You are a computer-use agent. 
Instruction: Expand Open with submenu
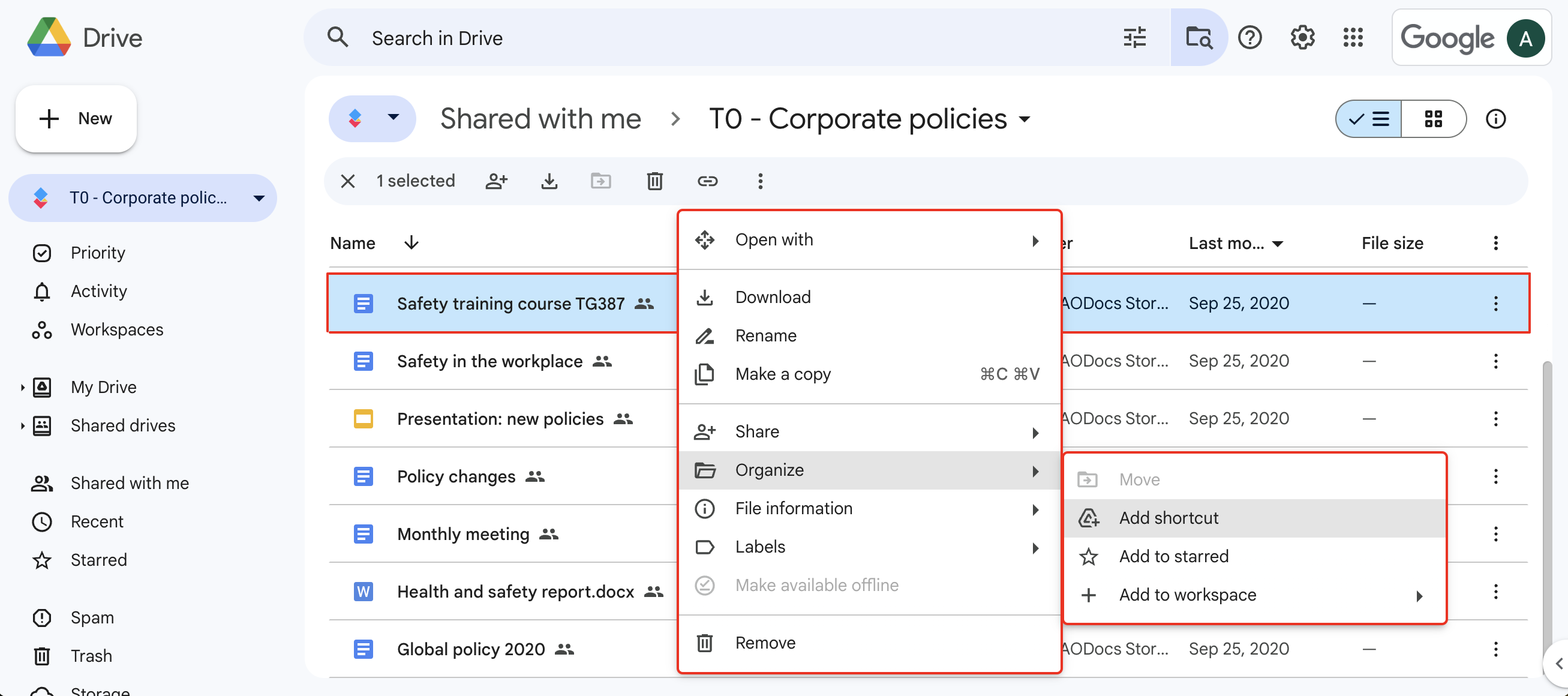tap(869, 240)
